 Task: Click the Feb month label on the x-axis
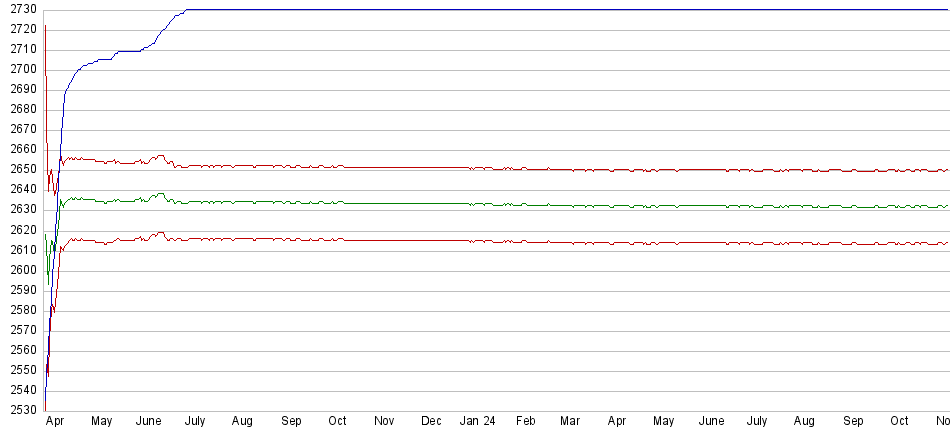(x=525, y=422)
